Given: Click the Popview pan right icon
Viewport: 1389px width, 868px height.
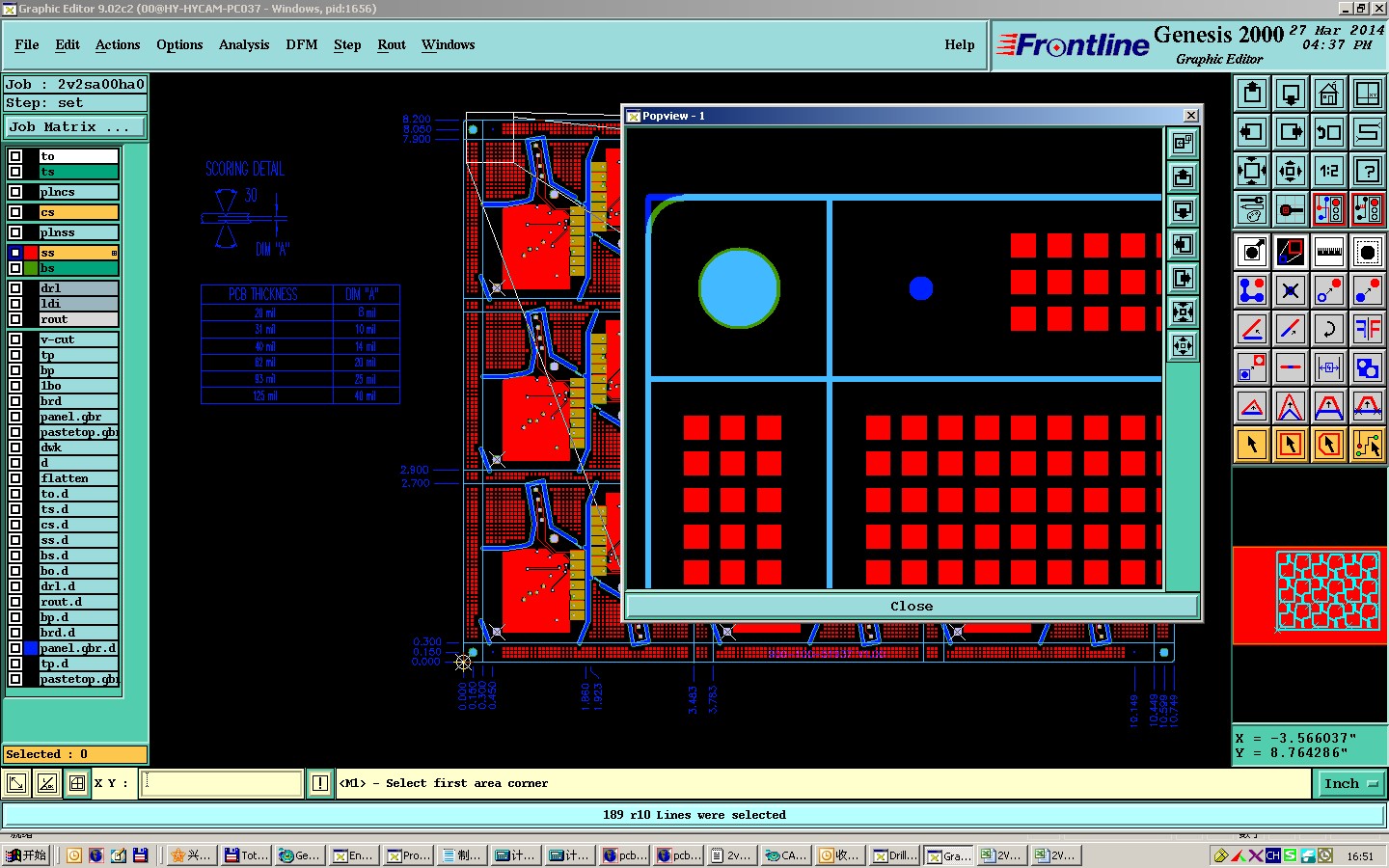Looking at the screenshot, I should (x=1183, y=279).
